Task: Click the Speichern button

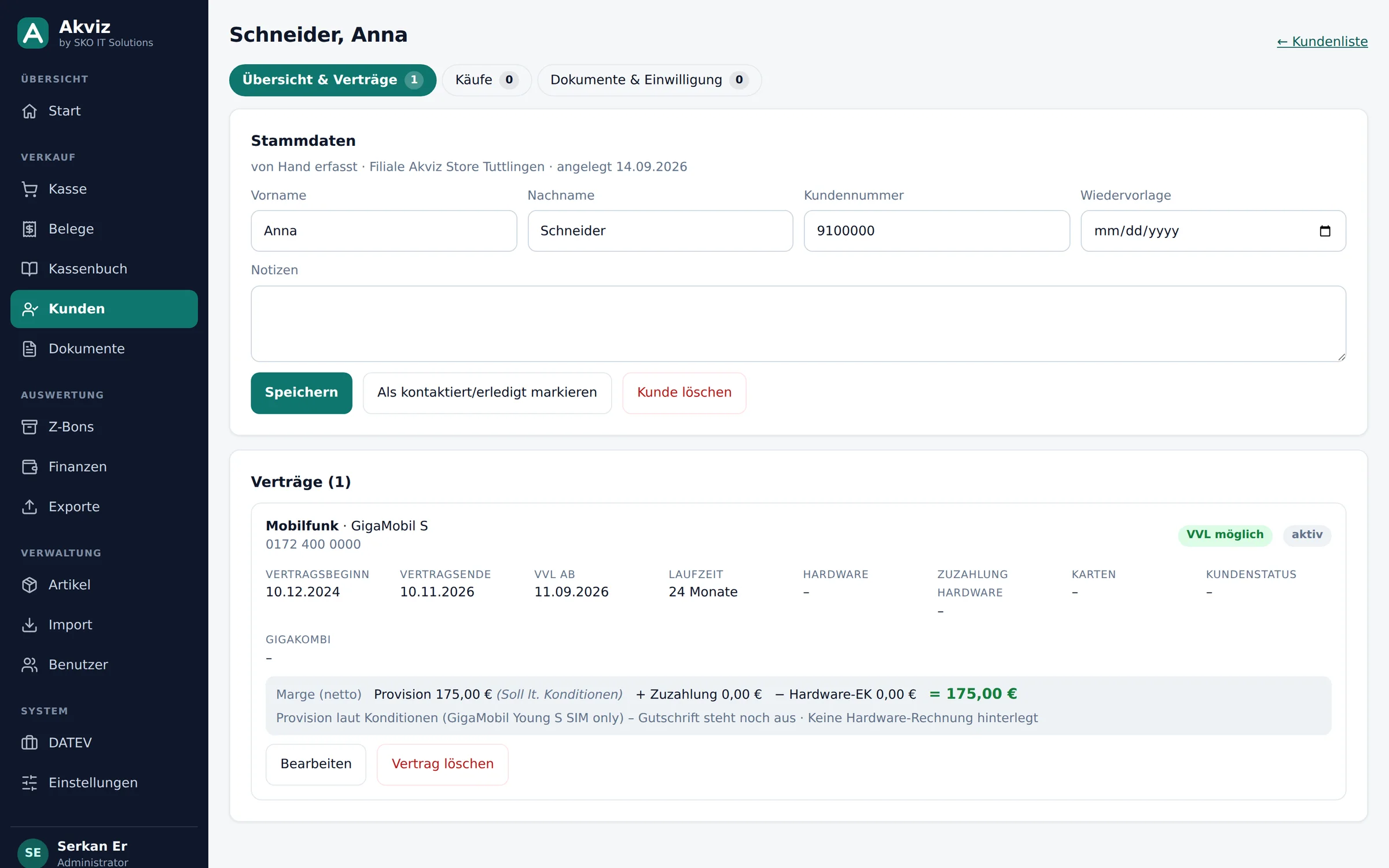Action: click(302, 392)
